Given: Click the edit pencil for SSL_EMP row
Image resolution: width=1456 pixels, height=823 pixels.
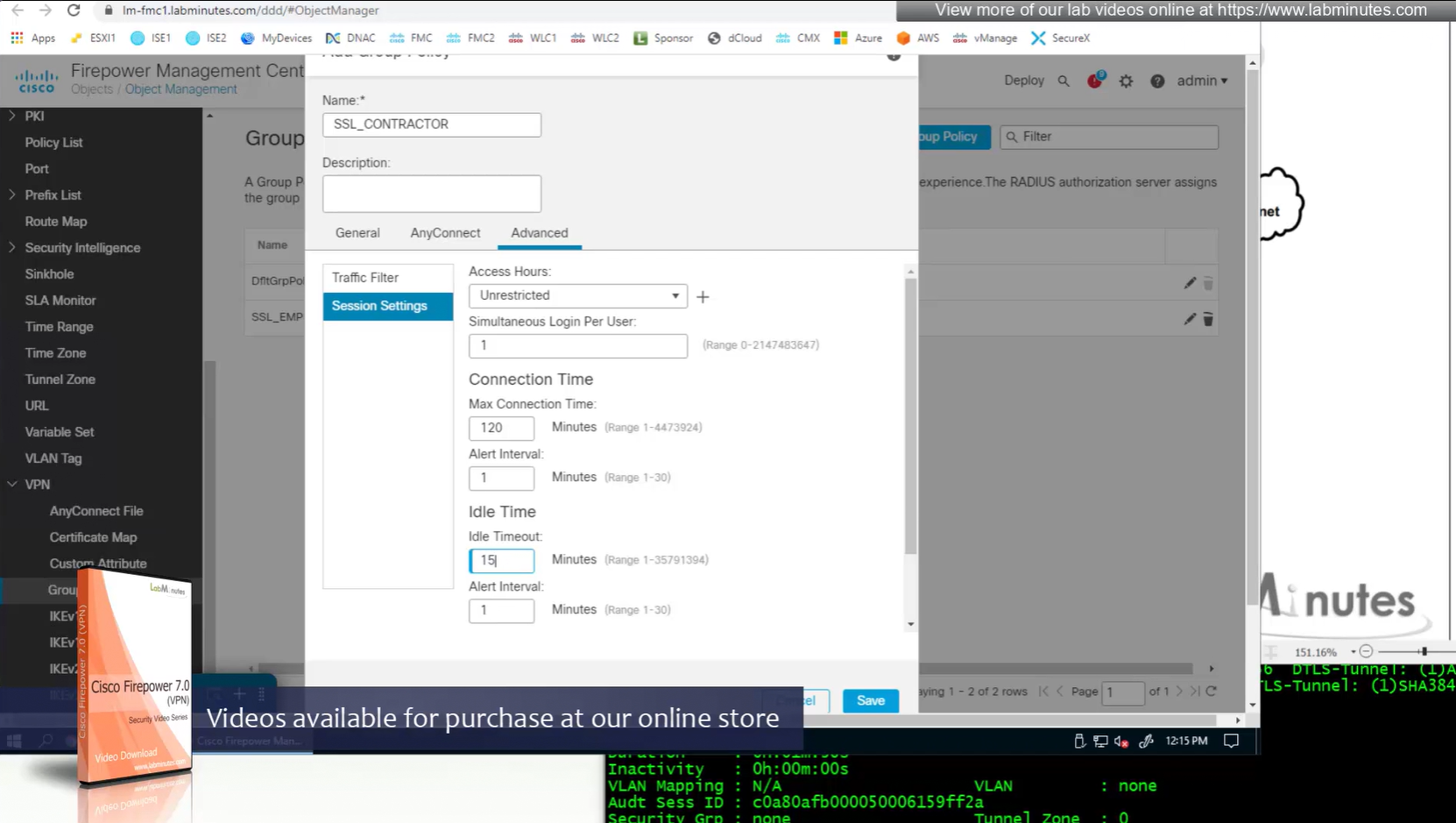Looking at the screenshot, I should [1189, 319].
